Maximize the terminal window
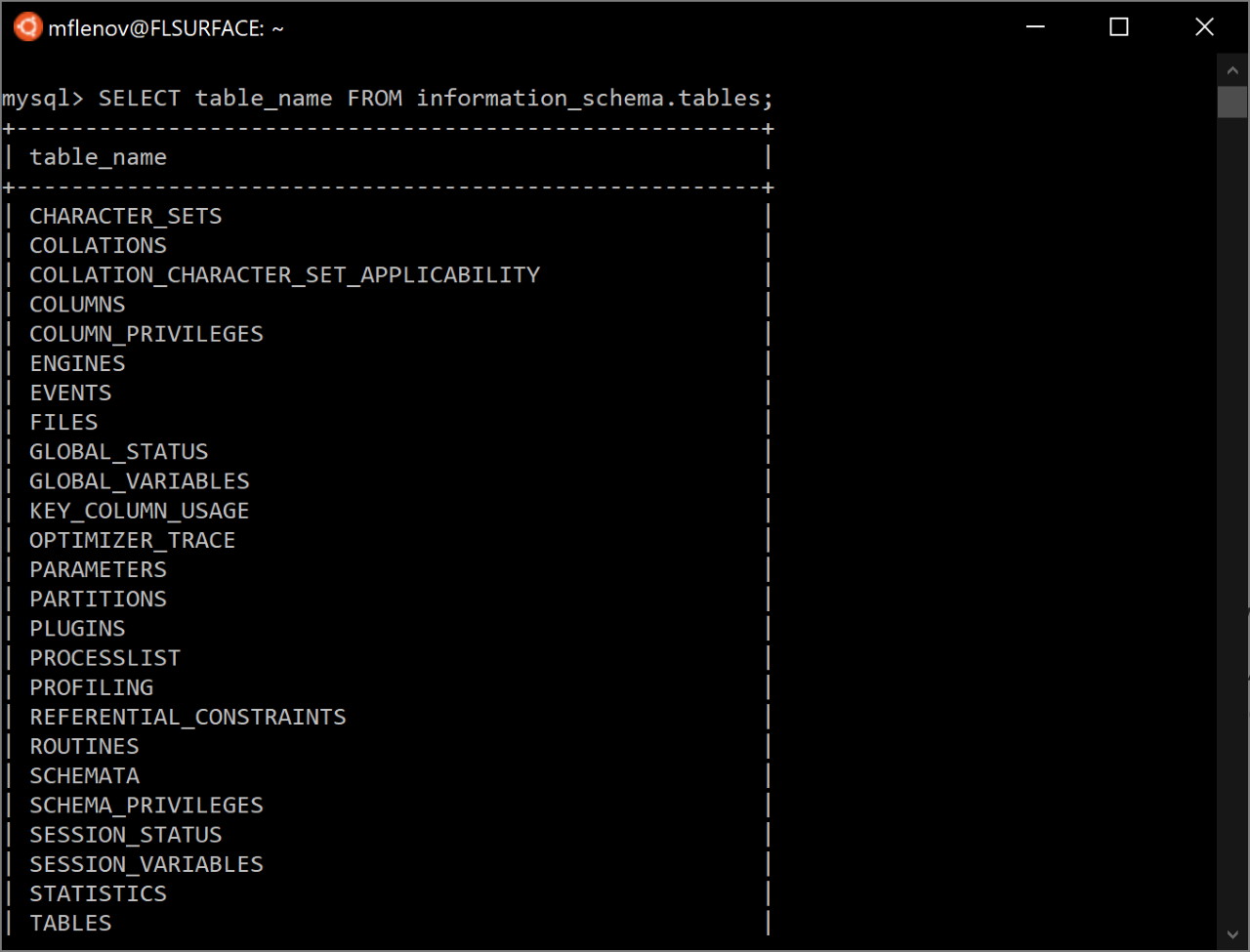1250x952 pixels. (x=1119, y=27)
